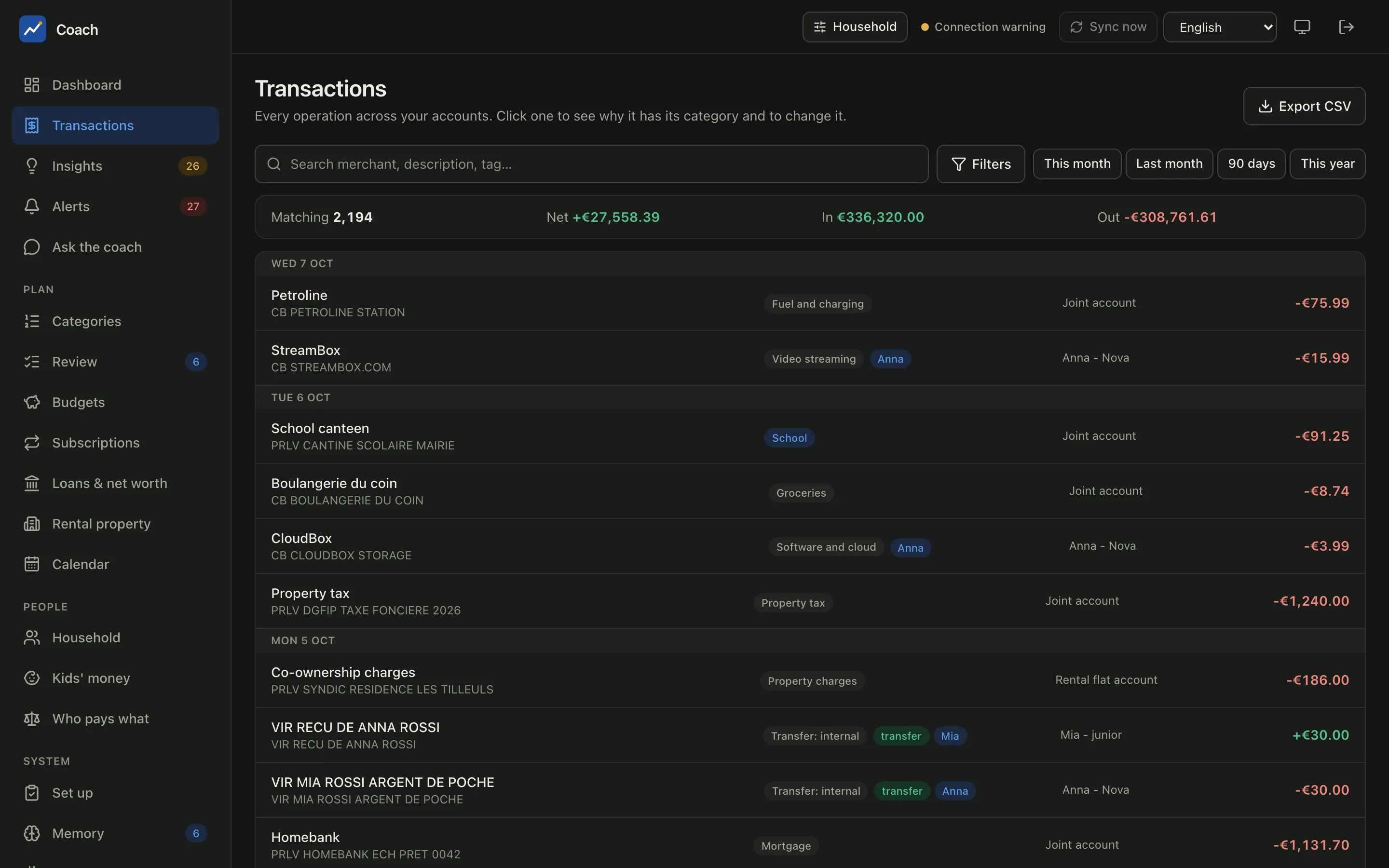Open the Property tax transaction row
This screenshot has height=868, width=1389.
click(x=810, y=601)
